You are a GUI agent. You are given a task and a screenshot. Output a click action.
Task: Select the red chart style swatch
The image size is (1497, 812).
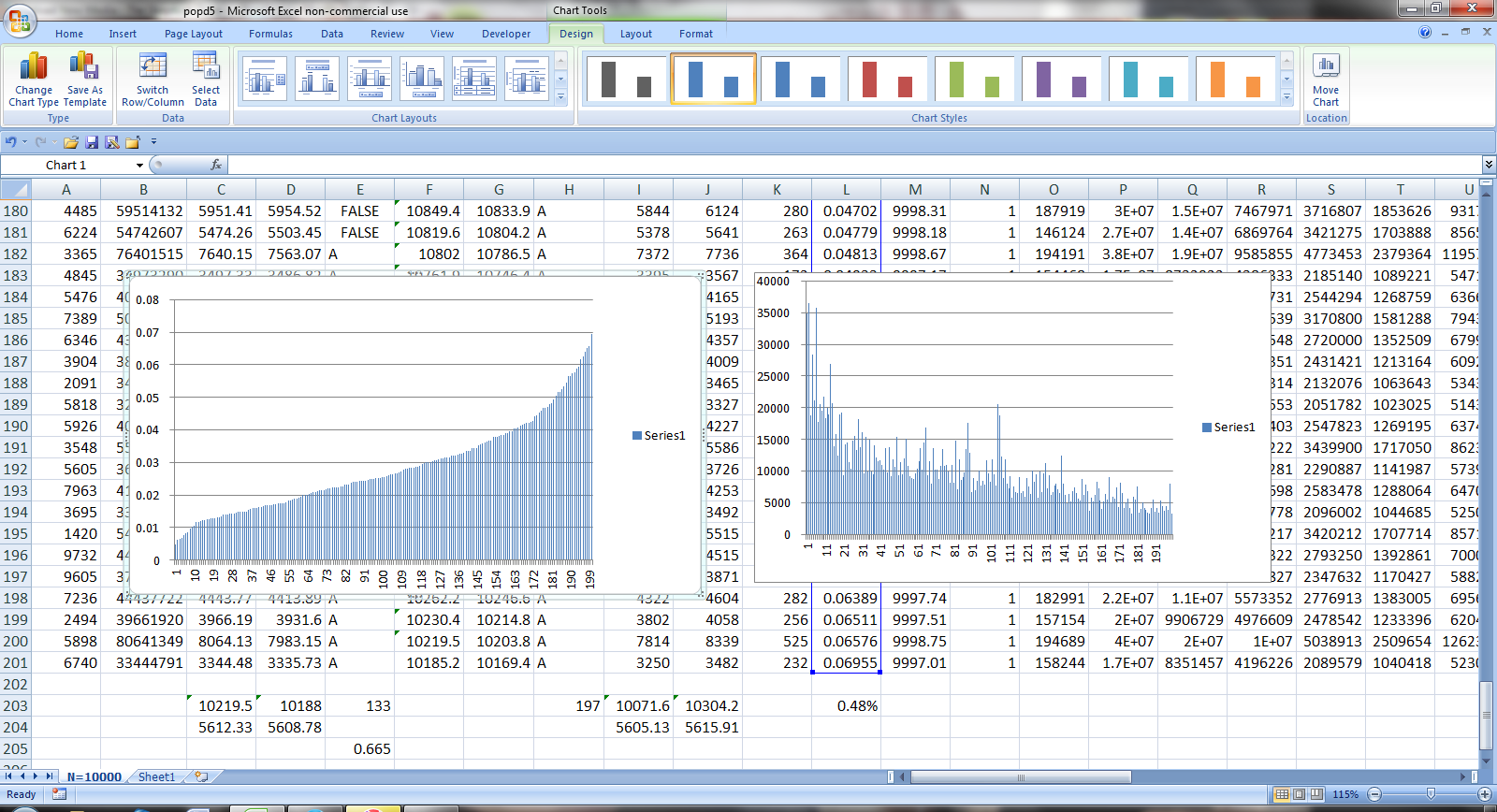click(x=887, y=79)
